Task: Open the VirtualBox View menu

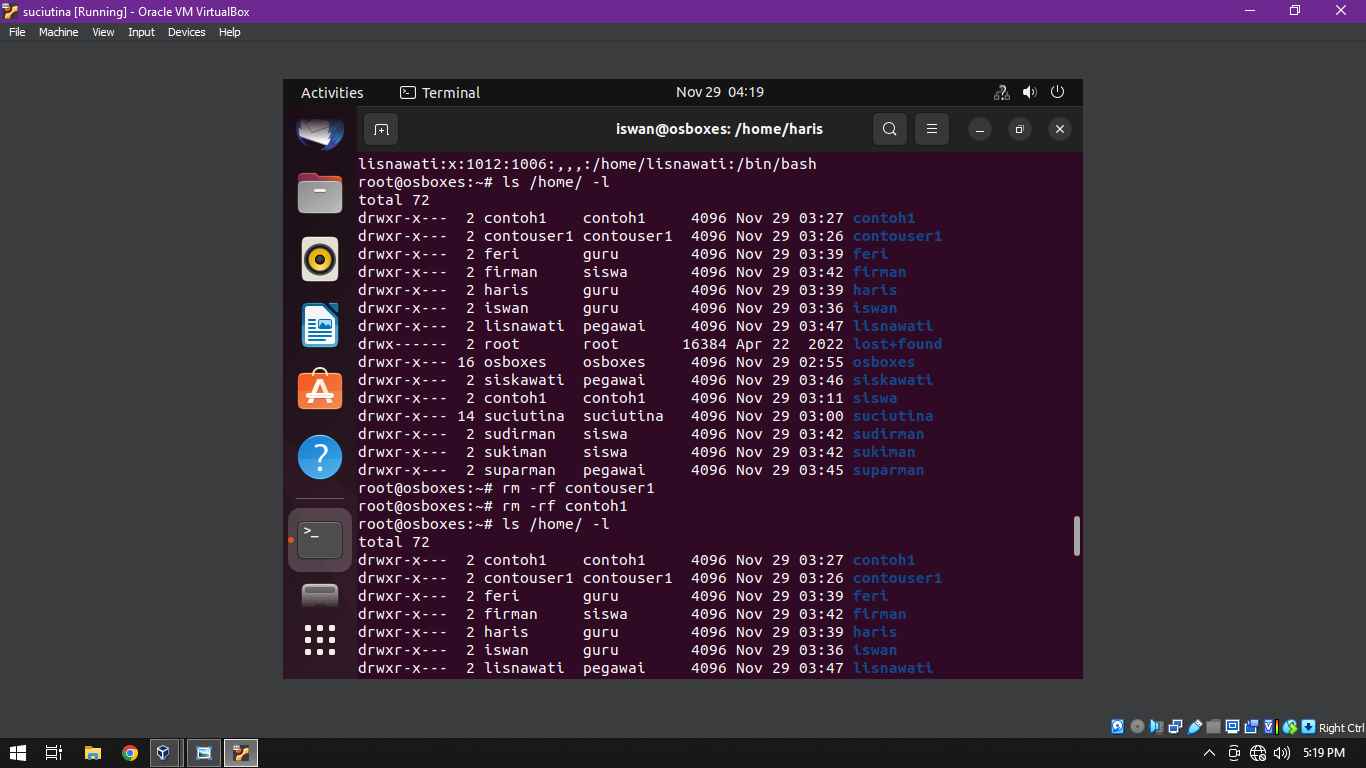Action: 103,32
